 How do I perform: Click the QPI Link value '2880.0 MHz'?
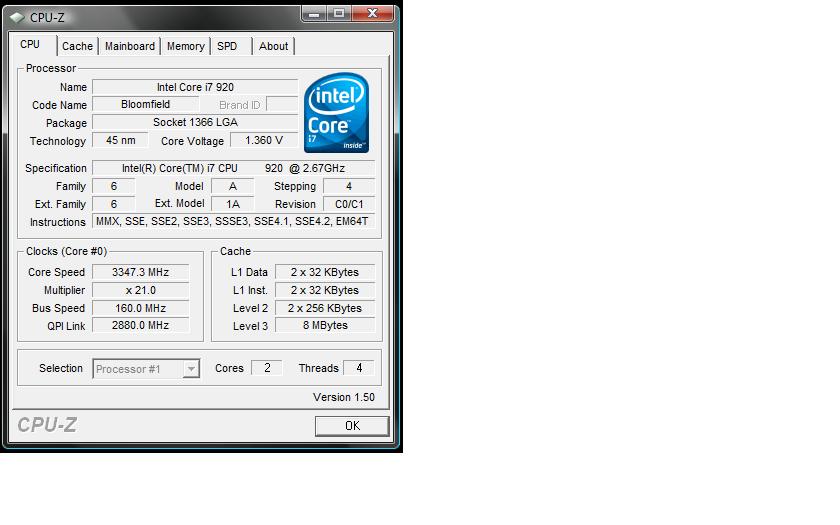click(140, 325)
